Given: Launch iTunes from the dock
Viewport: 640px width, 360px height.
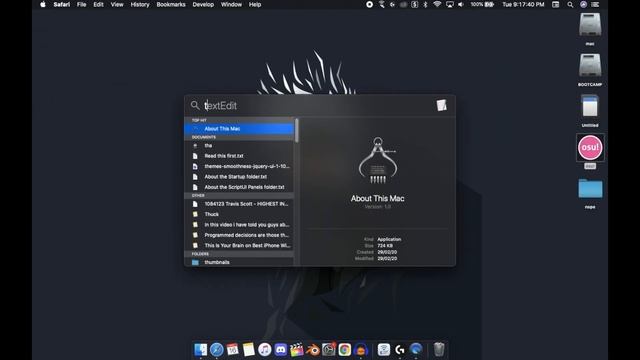Looking at the screenshot, I should coord(264,350).
